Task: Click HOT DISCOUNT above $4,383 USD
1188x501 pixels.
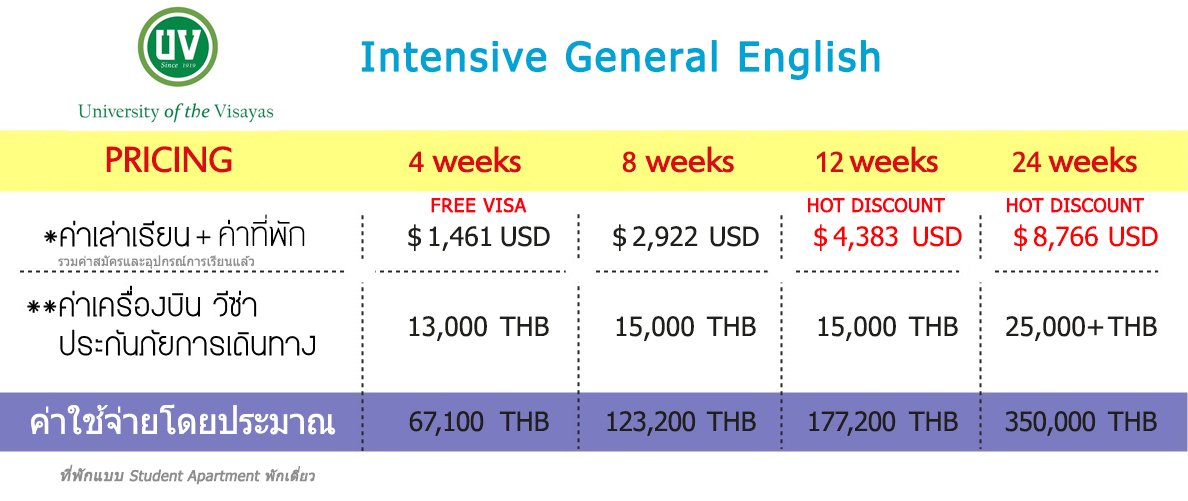Action: tap(875, 205)
